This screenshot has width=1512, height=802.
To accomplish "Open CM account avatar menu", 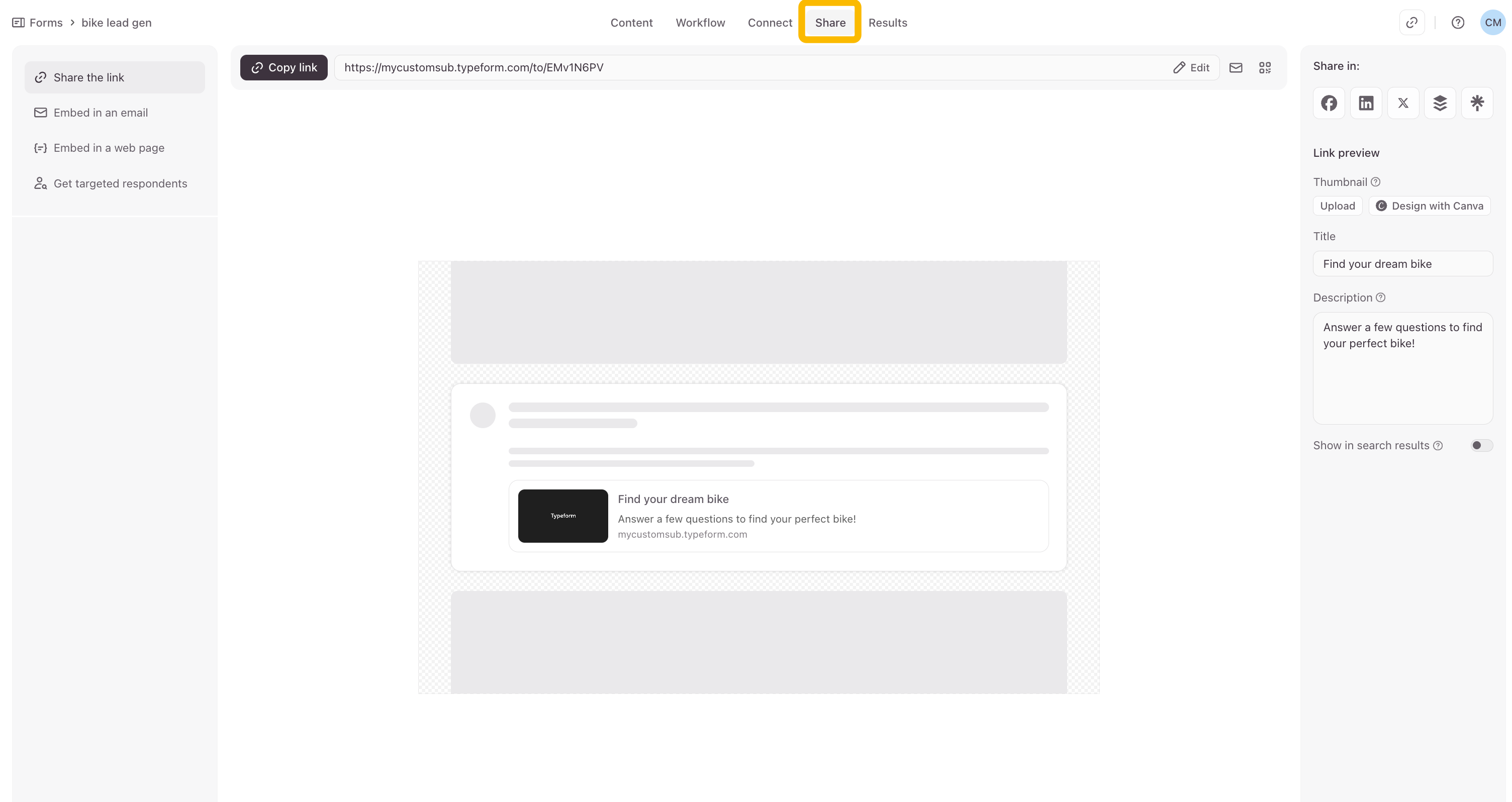I will (x=1492, y=23).
